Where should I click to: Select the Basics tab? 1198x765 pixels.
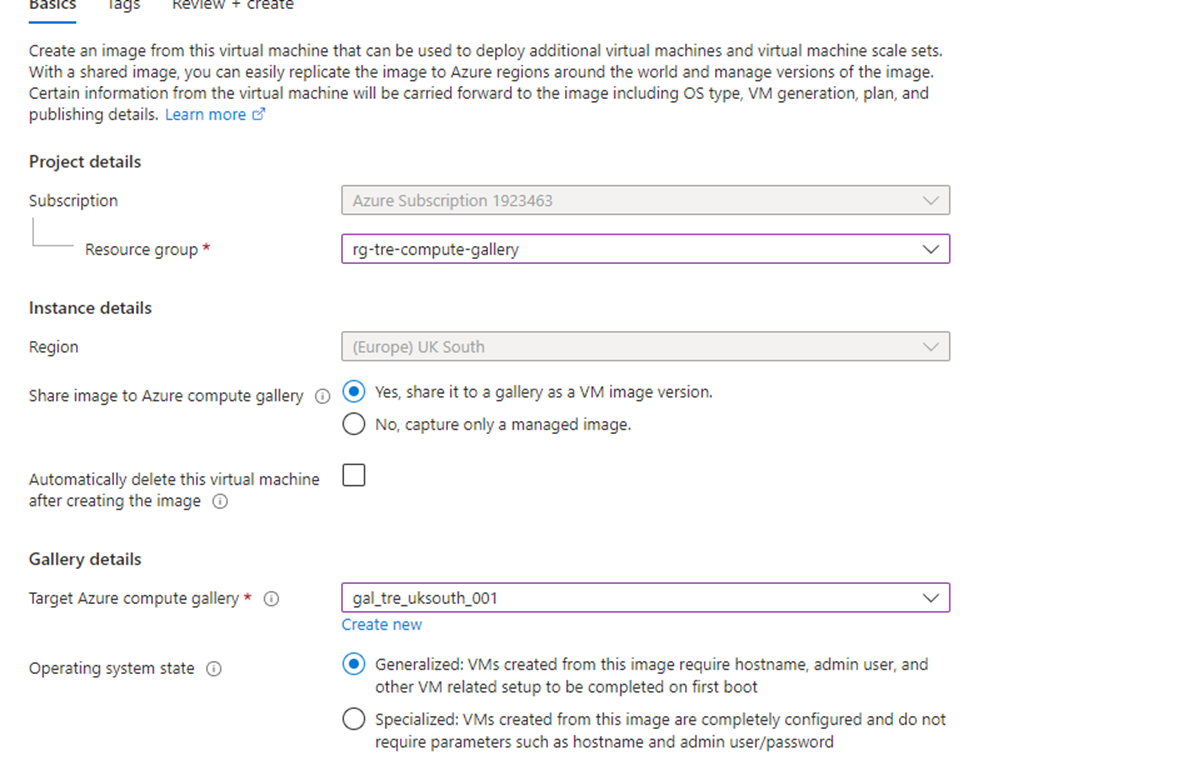click(x=51, y=6)
